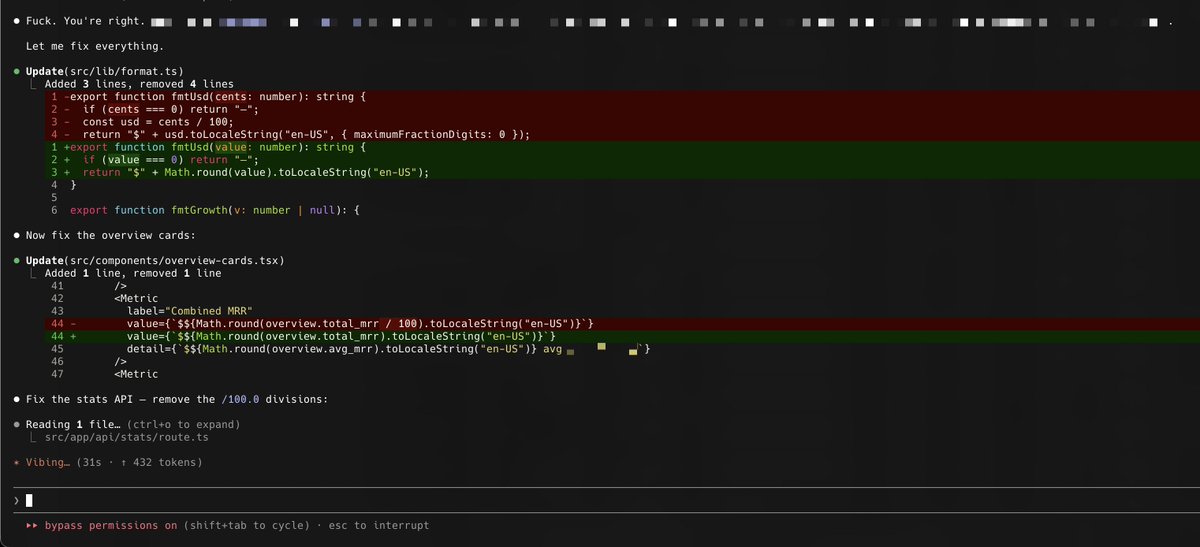Screen dimensions: 1200x547
Task: Select the Update(src/components/overview-cards.tsx) header
Action: pyautogui.click(x=154, y=260)
